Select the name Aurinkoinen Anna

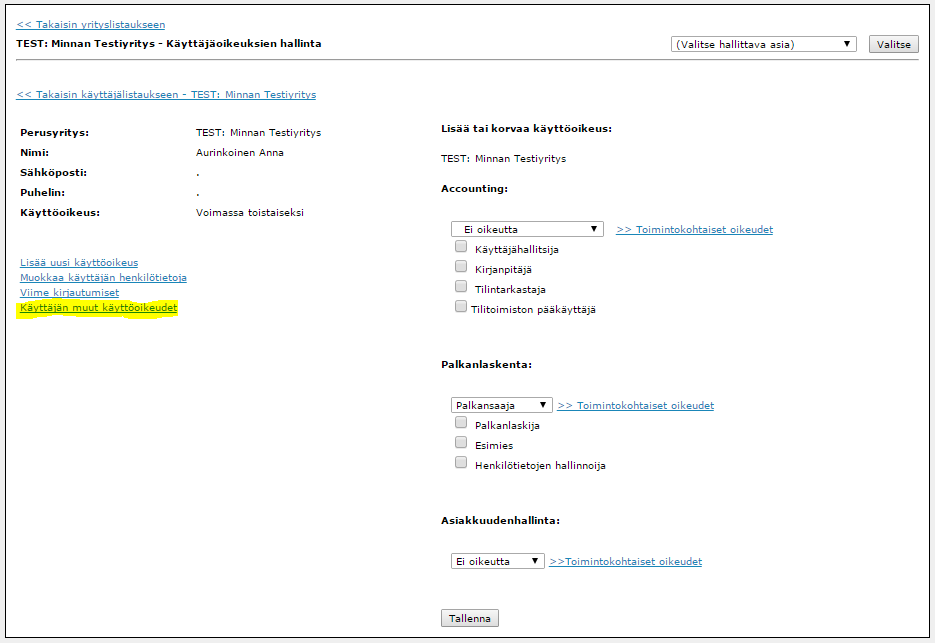tap(240, 153)
